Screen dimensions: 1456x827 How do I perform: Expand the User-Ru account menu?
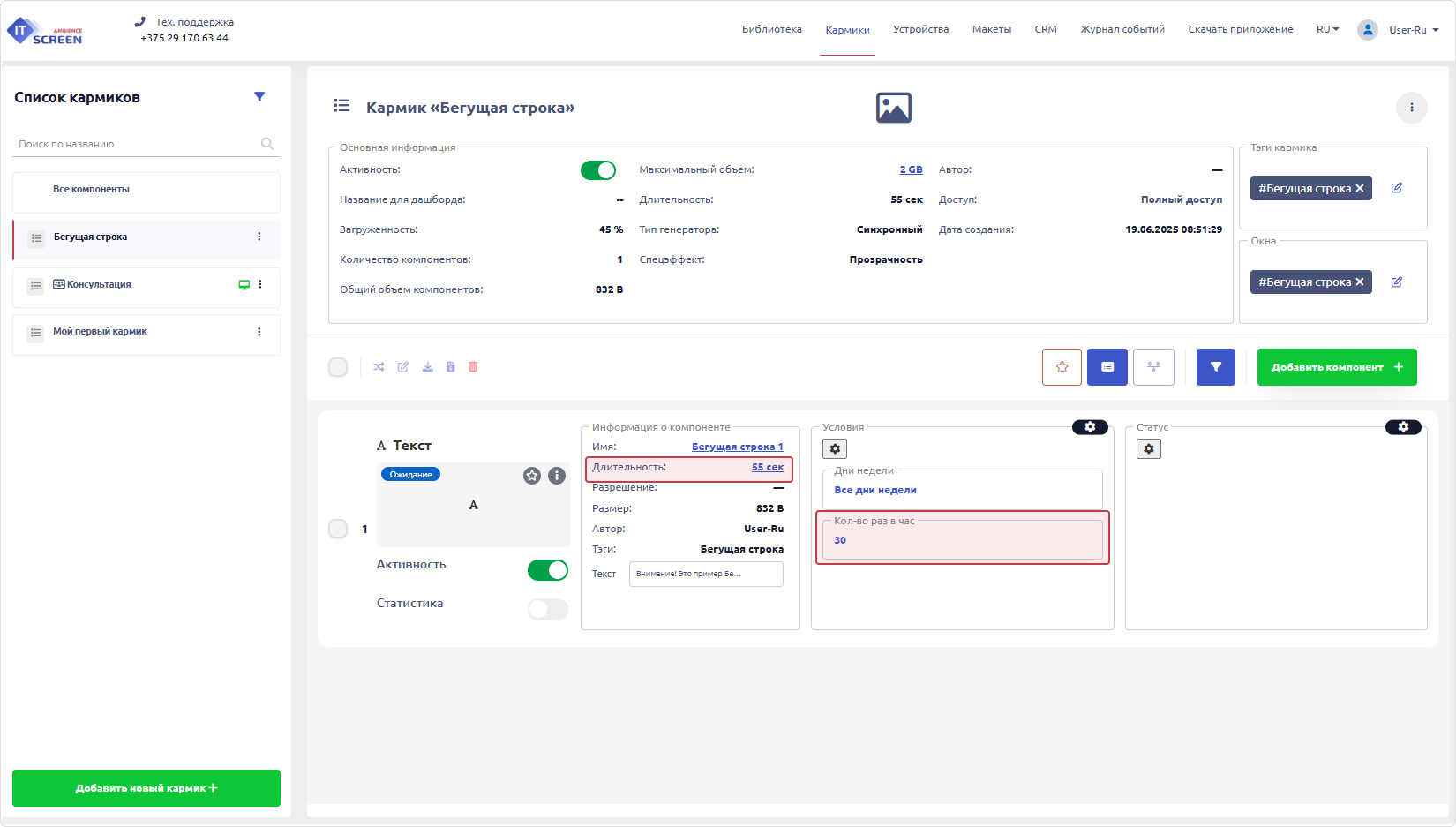click(x=1413, y=30)
